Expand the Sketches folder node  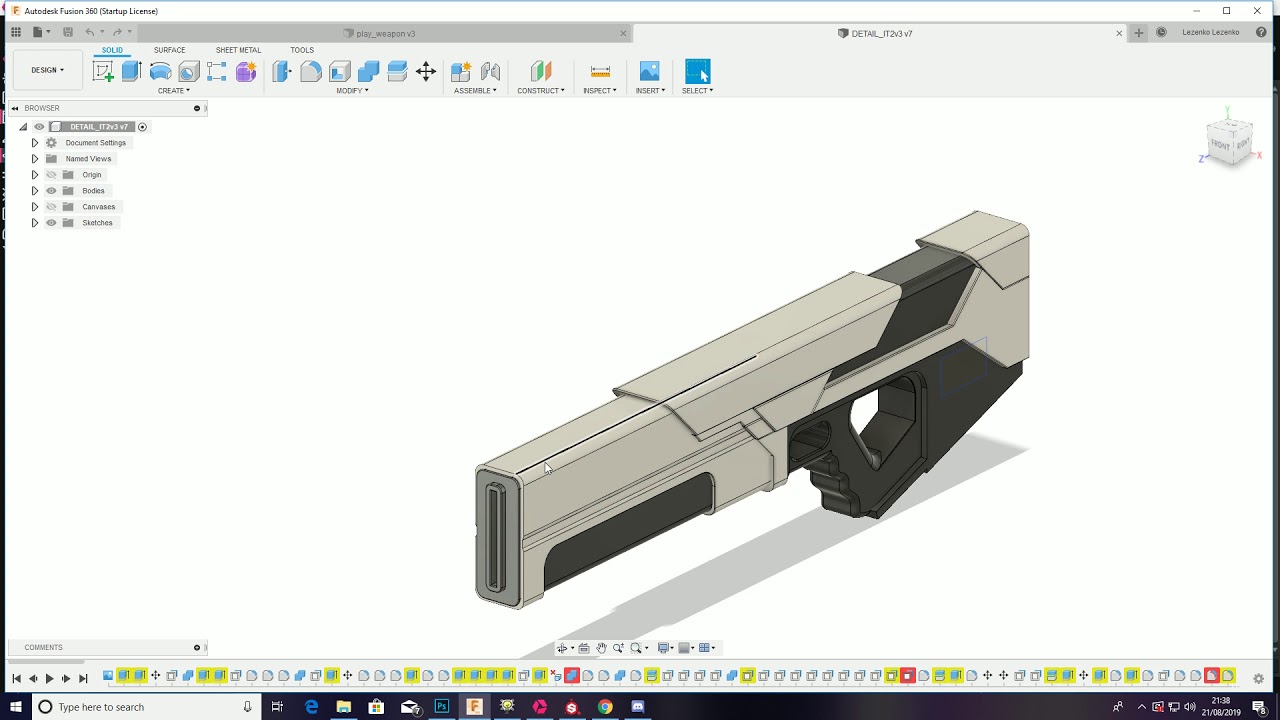tap(35, 223)
